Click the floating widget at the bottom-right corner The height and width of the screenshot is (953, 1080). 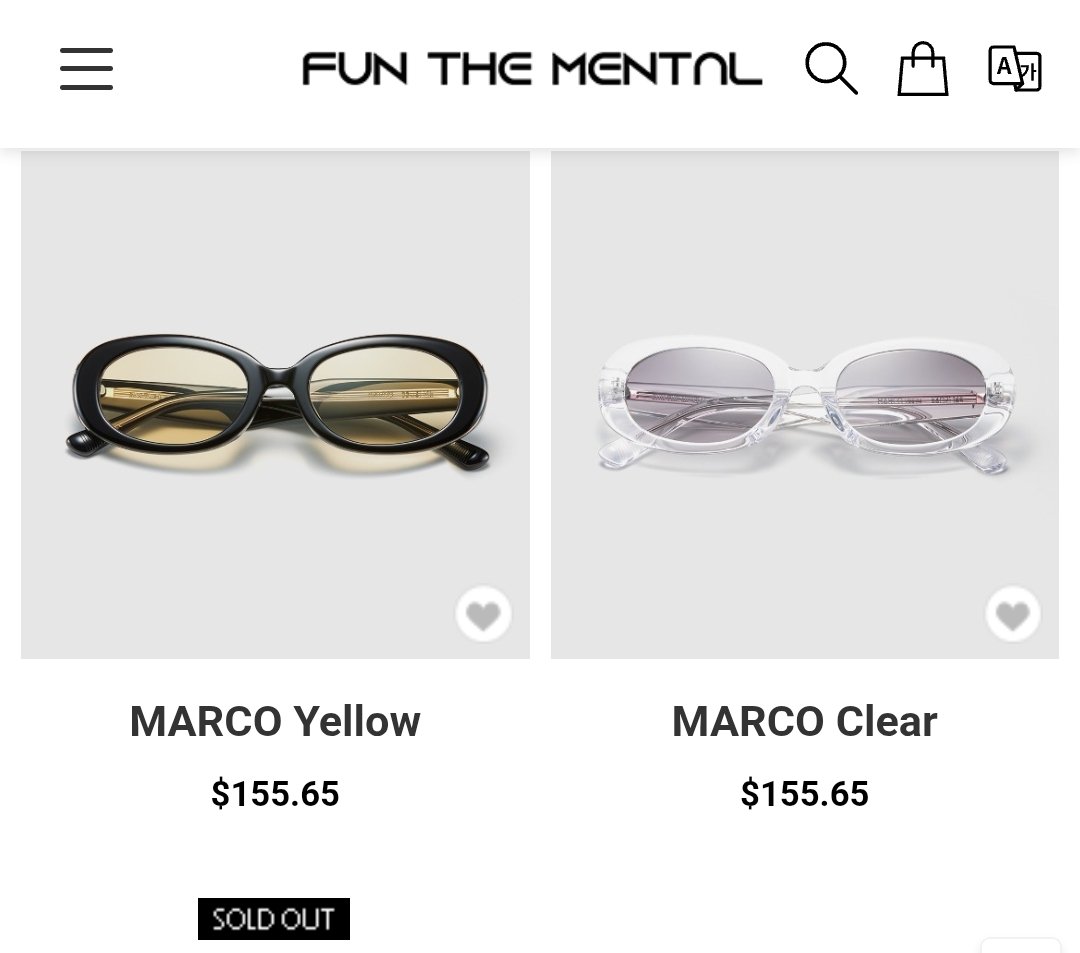coord(1020,944)
